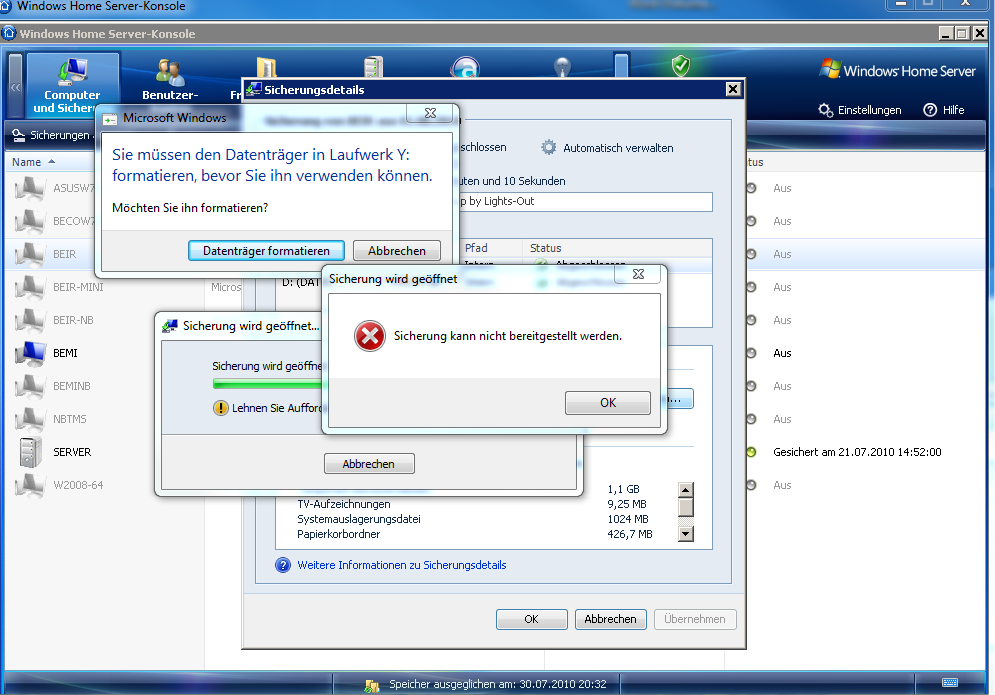This screenshot has width=995, height=695.
Task: Click the TV-Aufzeichnungen entry
Action: coord(344,504)
